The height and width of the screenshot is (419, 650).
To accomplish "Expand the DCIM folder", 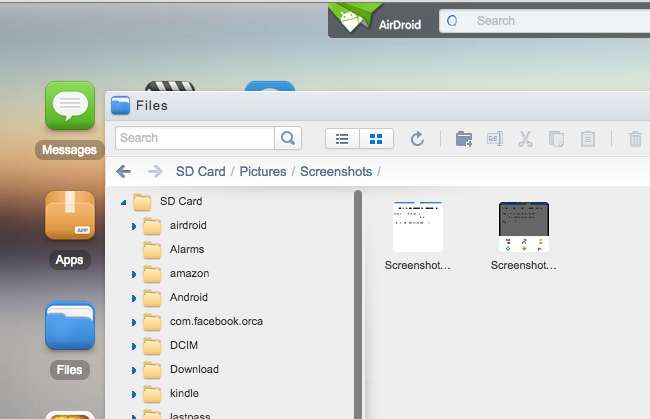I will [133, 346].
